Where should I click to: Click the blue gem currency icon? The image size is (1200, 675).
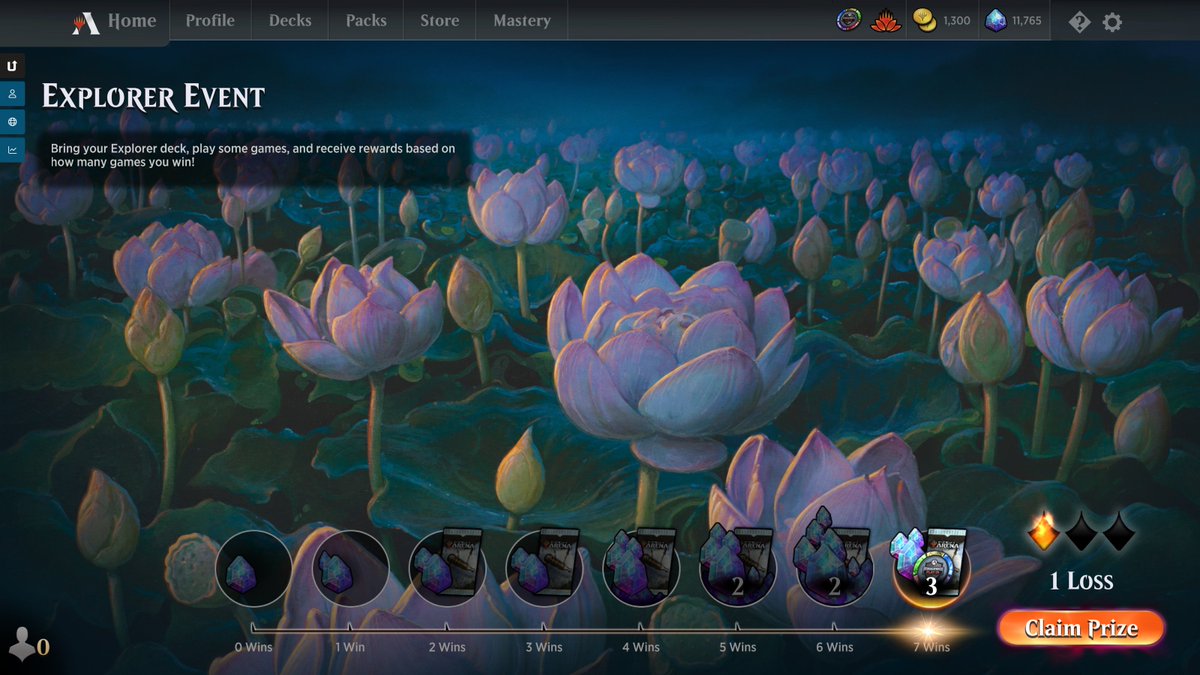[995, 20]
